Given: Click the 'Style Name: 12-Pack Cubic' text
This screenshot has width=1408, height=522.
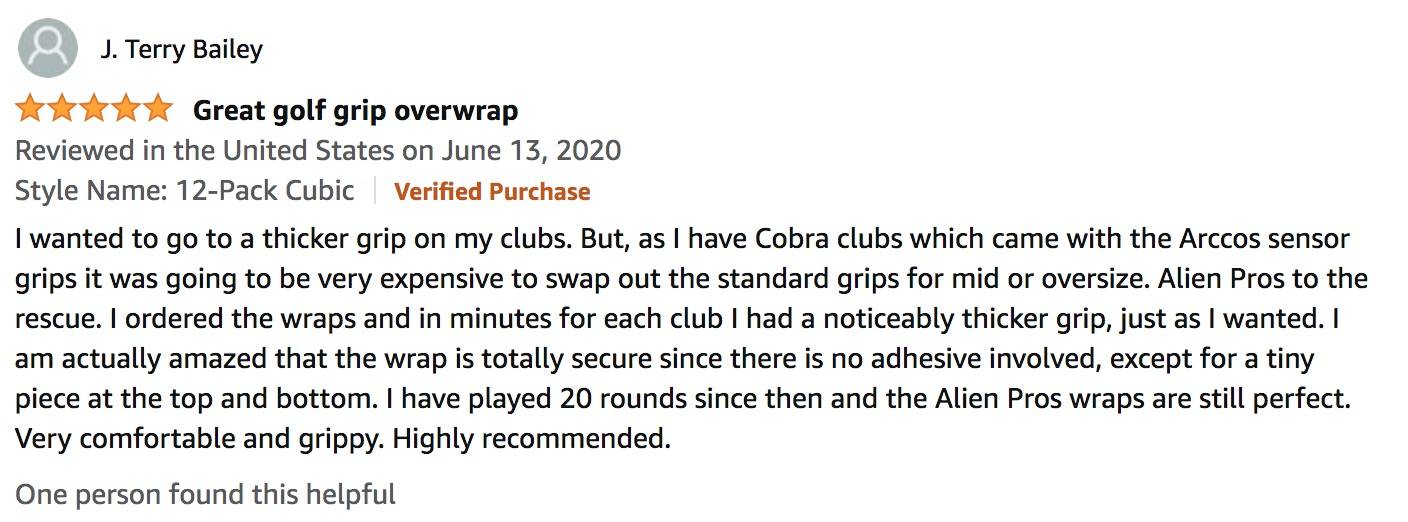Looking at the screenshot, I should click(x=185, y=190).
